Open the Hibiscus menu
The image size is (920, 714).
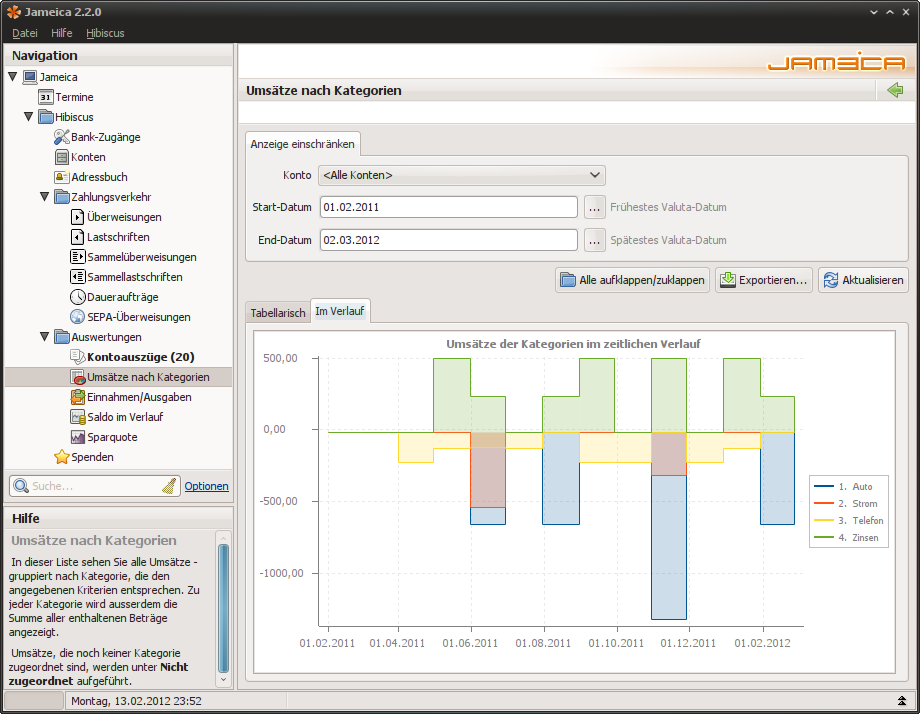coord(105,33)
